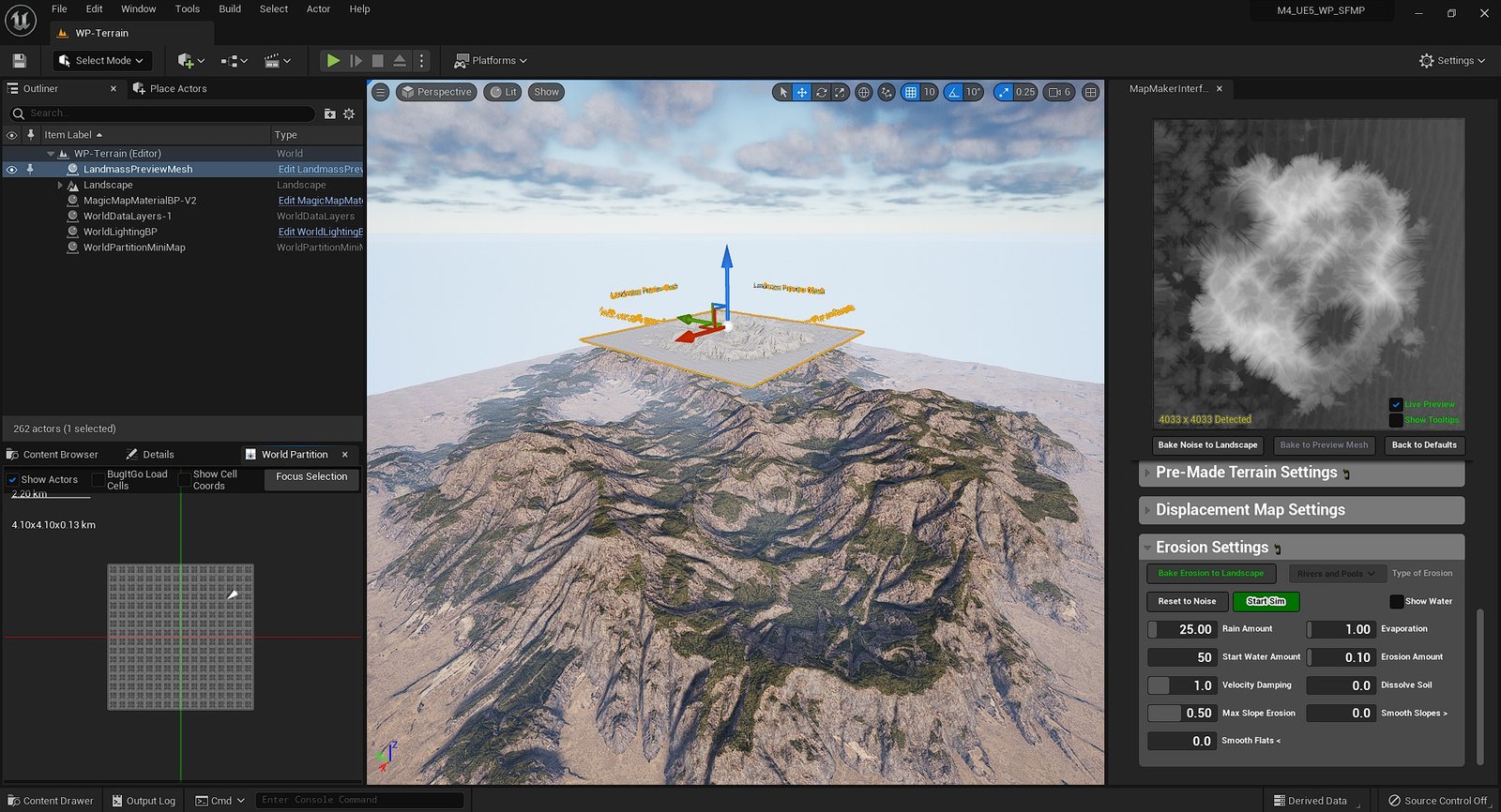Viewport: 1501px width, 812px height.
Task: Open the Platforms dropdown
Action: click(x=491, y=61)
